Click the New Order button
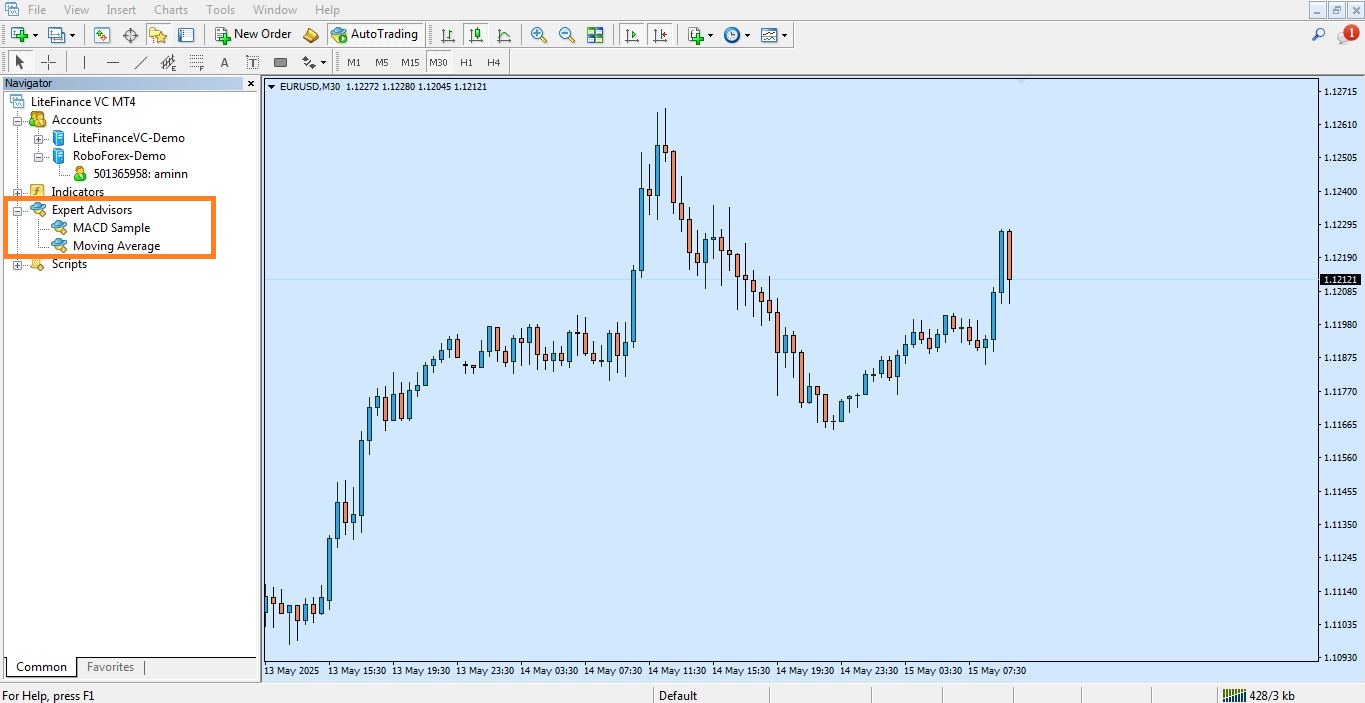This screenshot has width=1365, height=703. (254, 35)
